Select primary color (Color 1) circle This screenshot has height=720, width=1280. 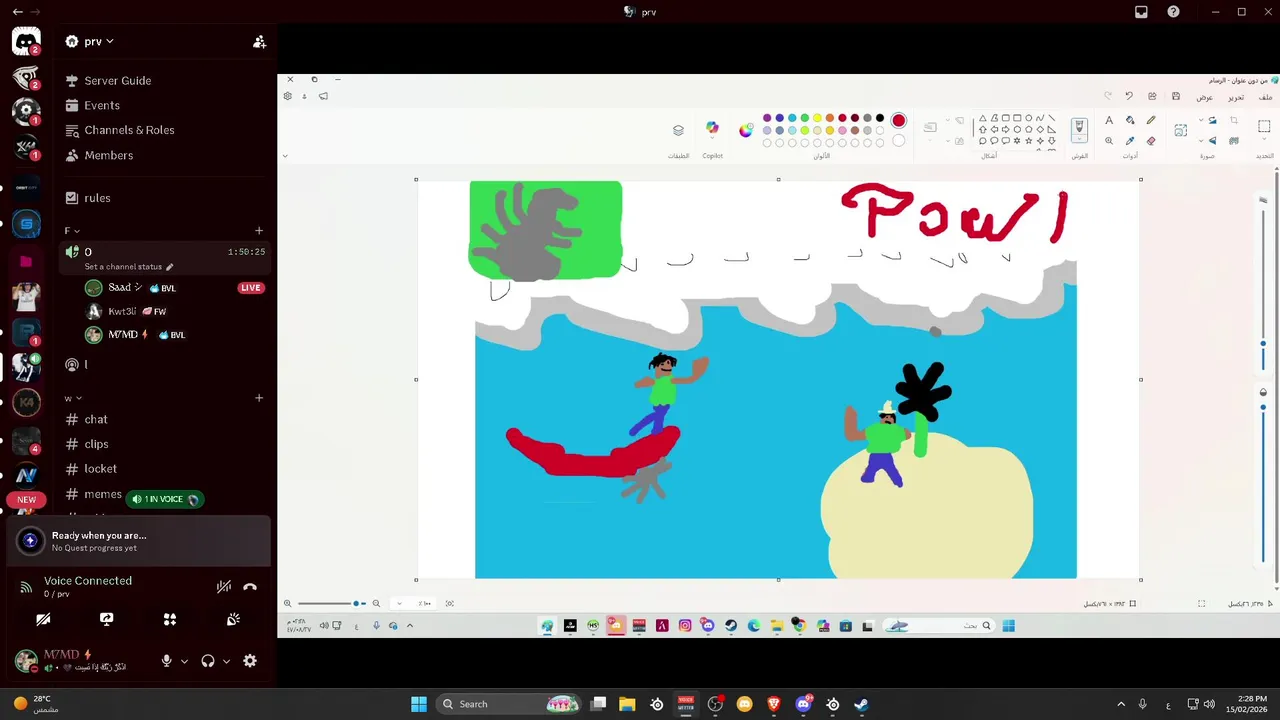coord(898,121)
